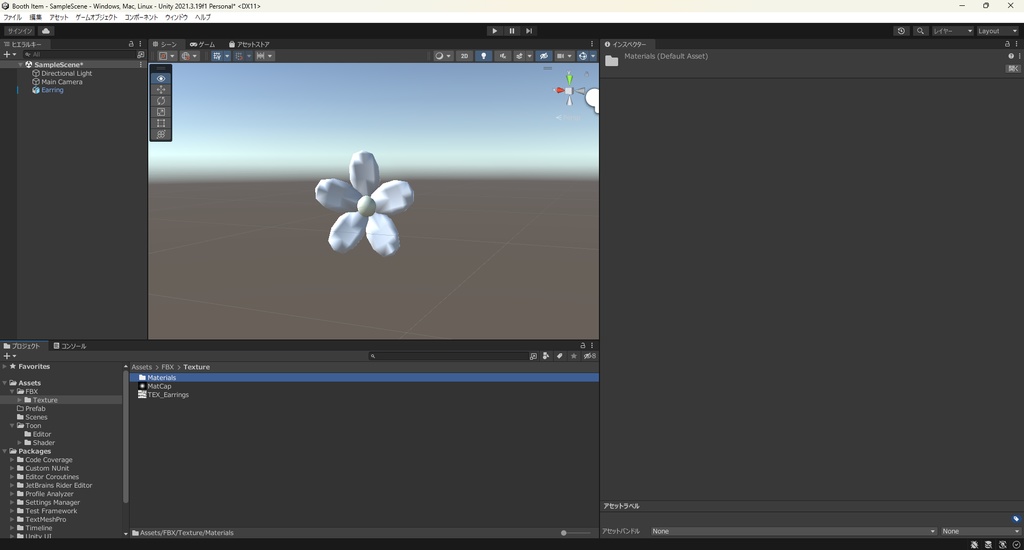Open draw mode (shading) dropdown
1024x550 pixels.
[443, 56]
